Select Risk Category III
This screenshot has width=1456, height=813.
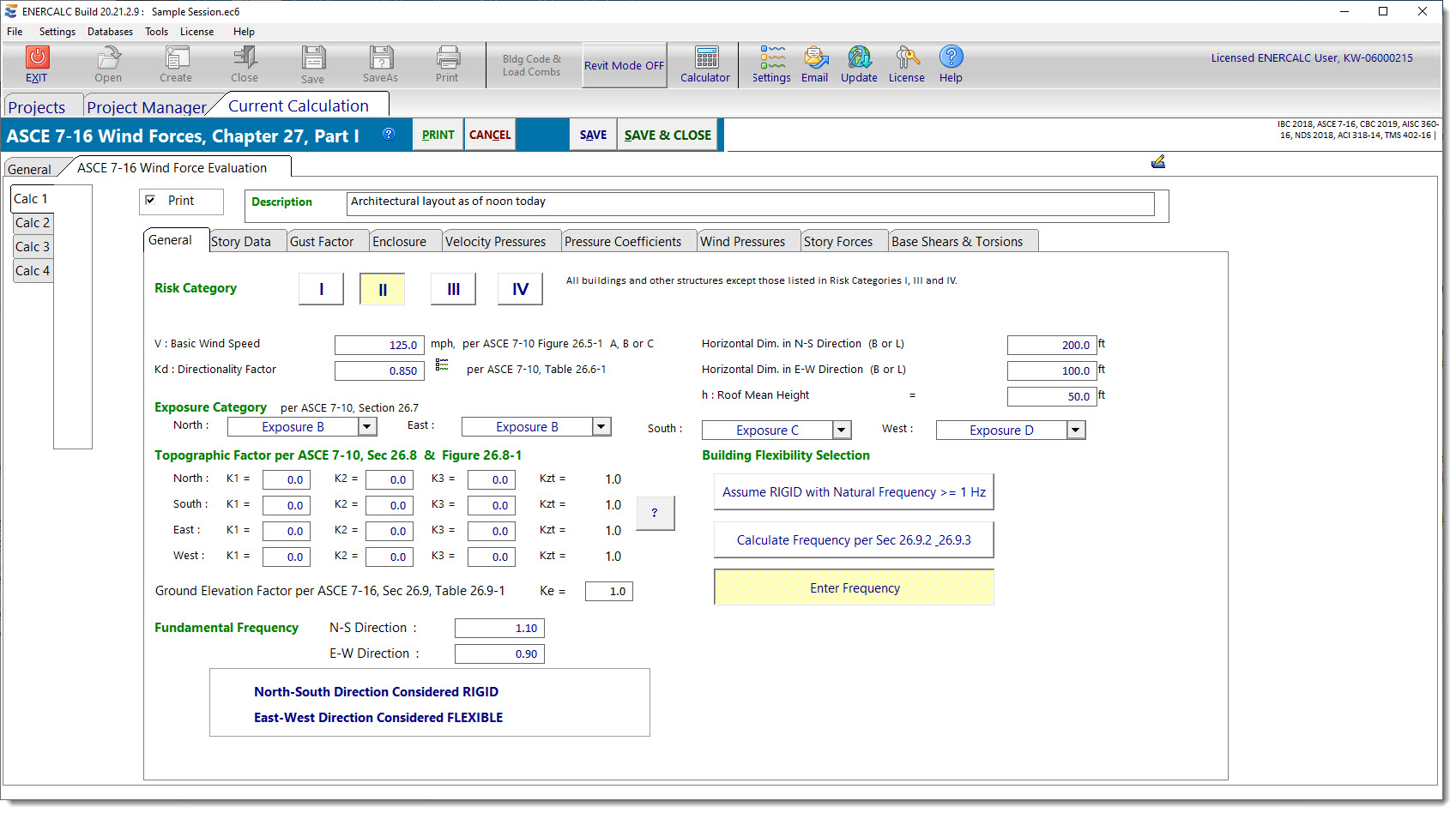click(x=453, y=290)
